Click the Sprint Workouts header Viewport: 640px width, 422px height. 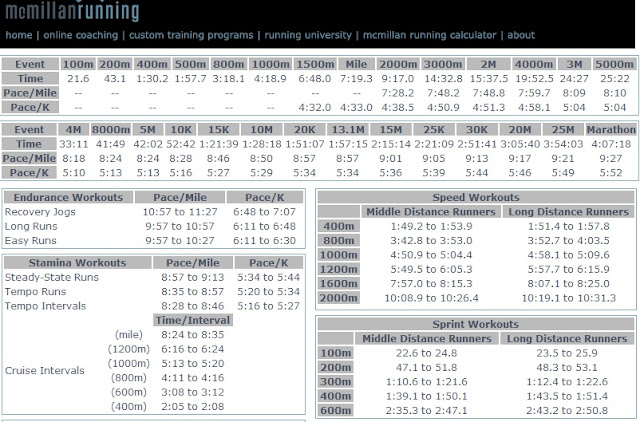(x=476, y=324)
